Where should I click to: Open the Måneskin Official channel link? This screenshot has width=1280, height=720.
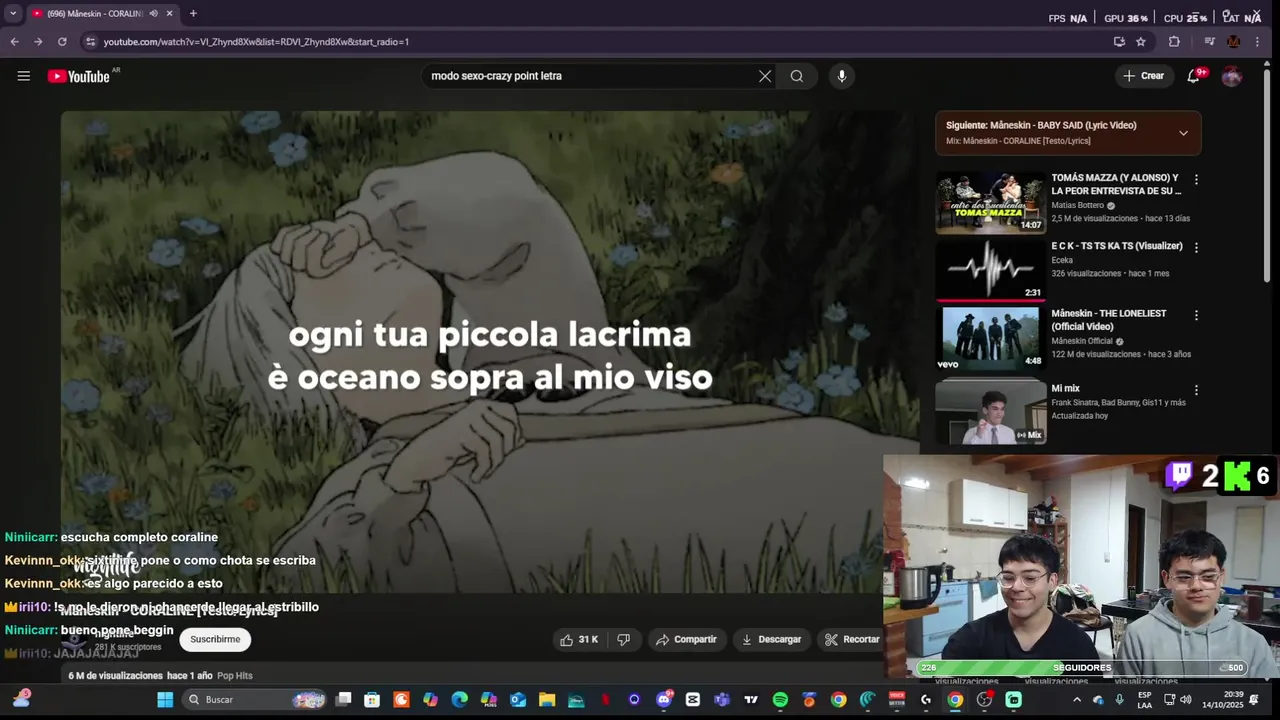point(1082,341)
